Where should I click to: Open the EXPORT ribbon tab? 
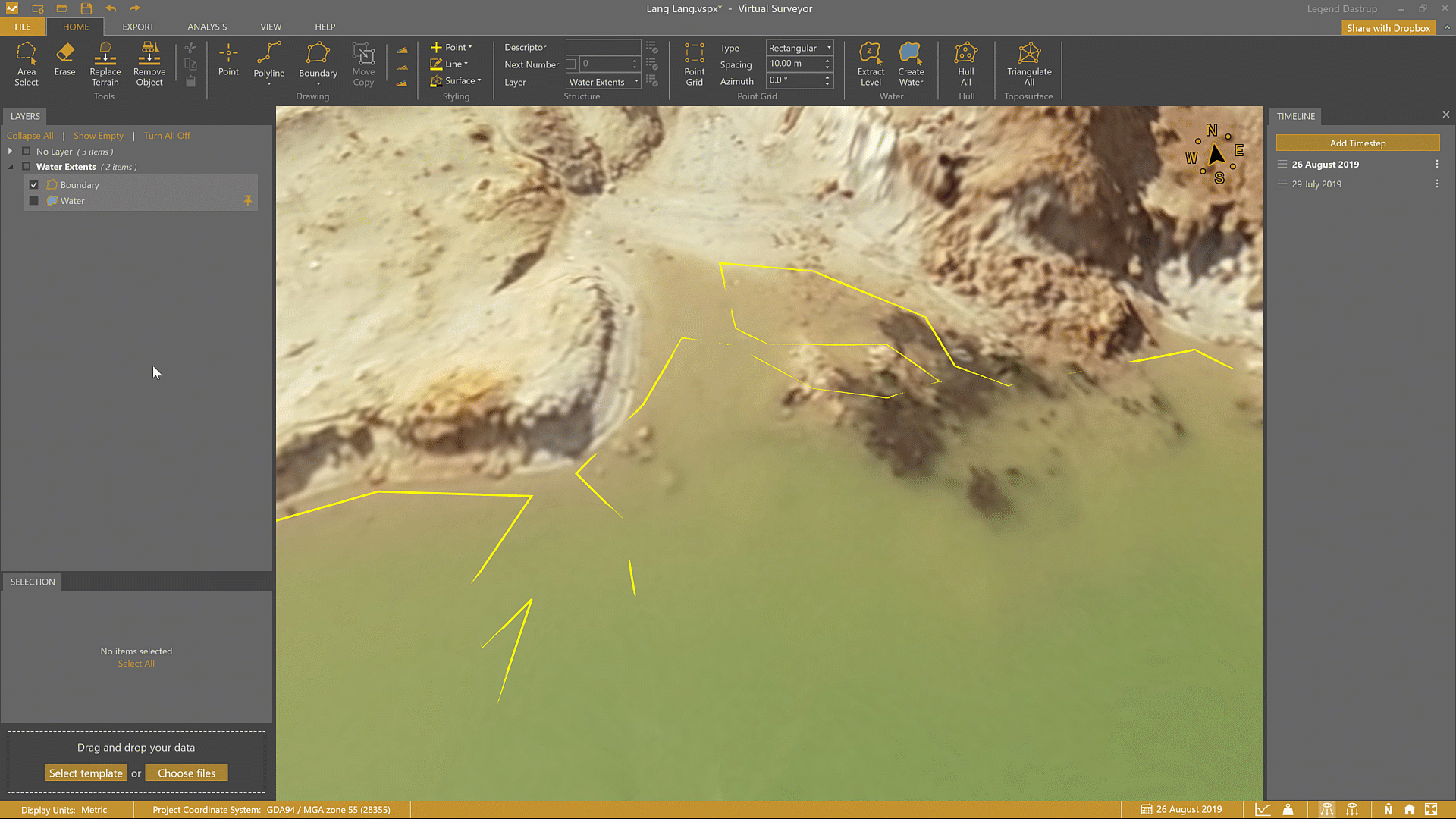138,27
